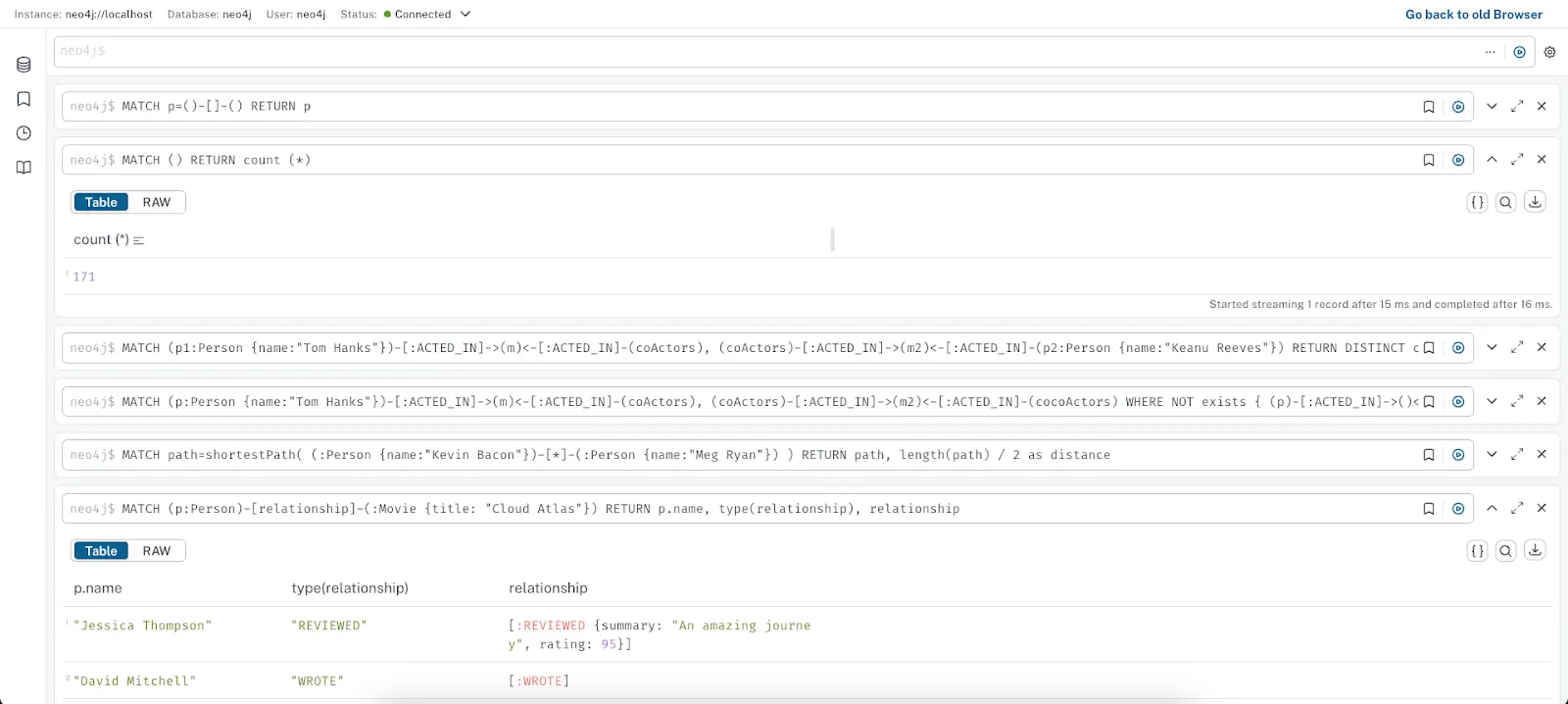The width and height of the screenshot is (1568, 704).
Task: Select the 171 count value
Action: click(84, 277)
